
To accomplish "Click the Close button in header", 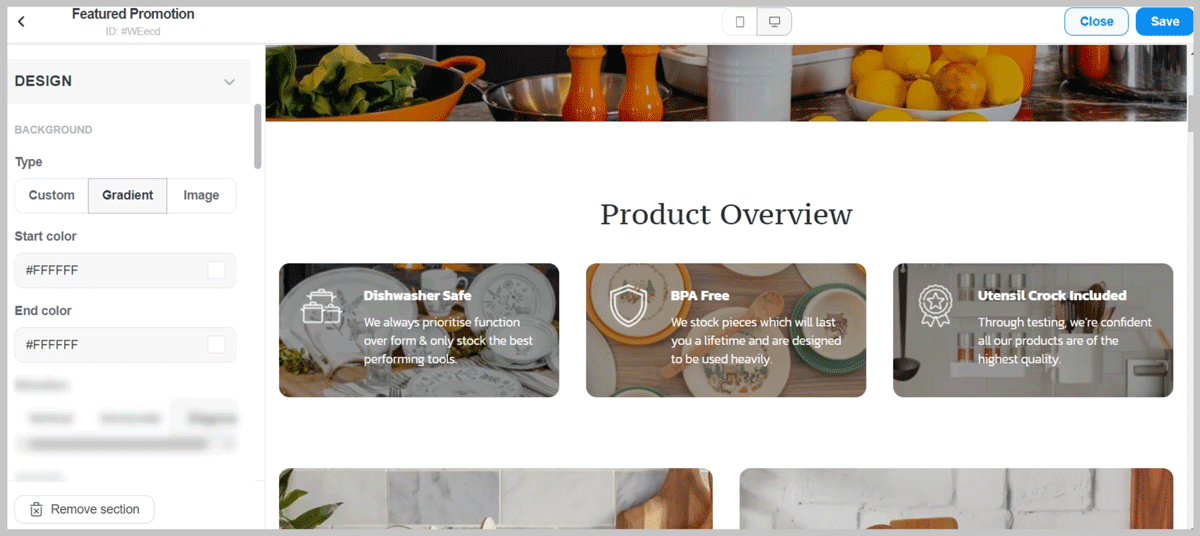I will point(1096,22).
